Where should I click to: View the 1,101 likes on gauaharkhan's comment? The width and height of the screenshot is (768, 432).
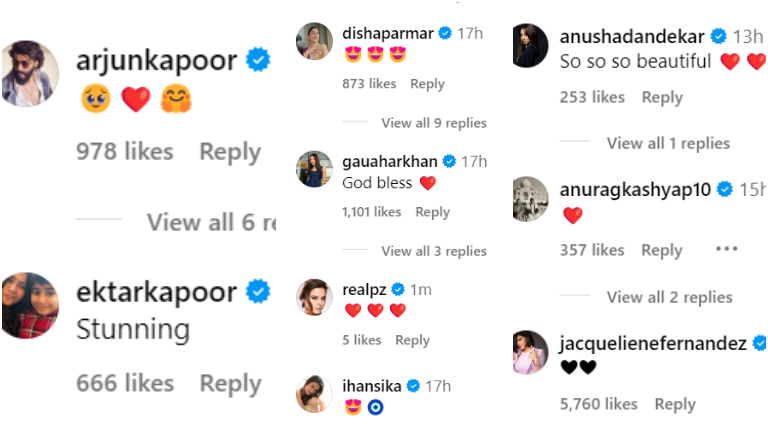pyautogui.click(x=371, y=212)
